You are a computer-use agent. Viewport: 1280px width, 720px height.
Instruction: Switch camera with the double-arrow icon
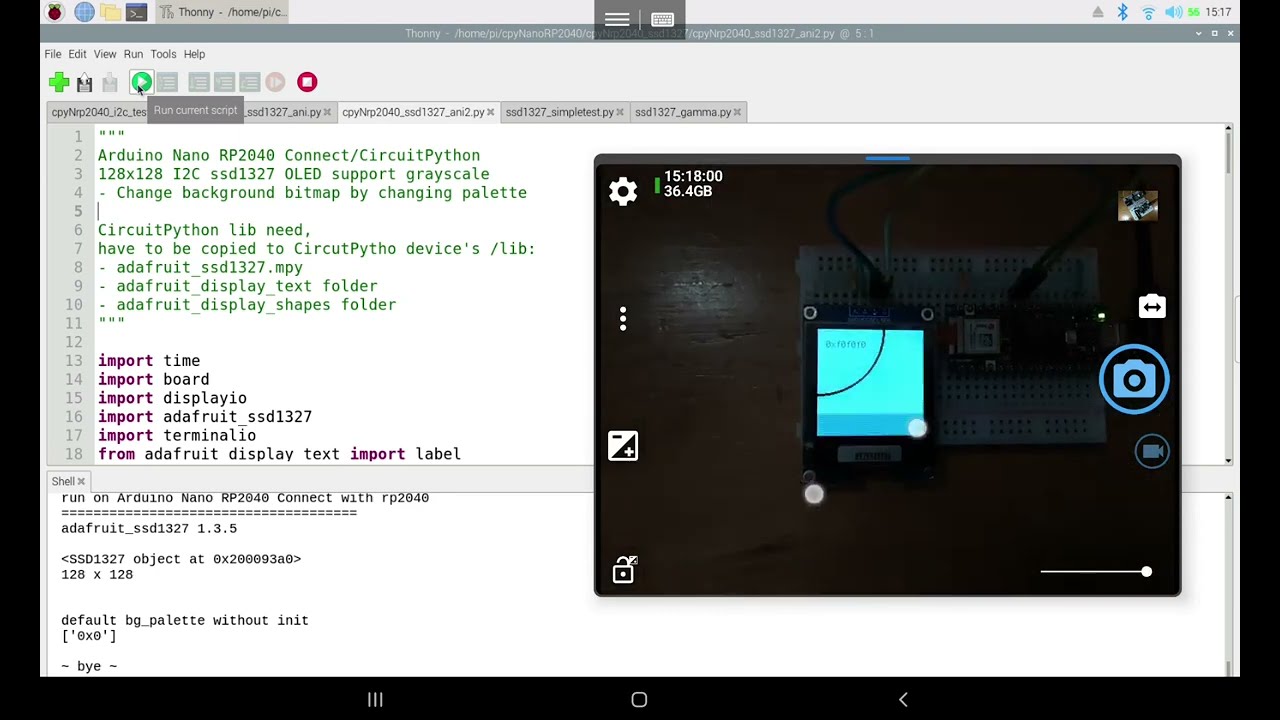(x=1152, y=307)
